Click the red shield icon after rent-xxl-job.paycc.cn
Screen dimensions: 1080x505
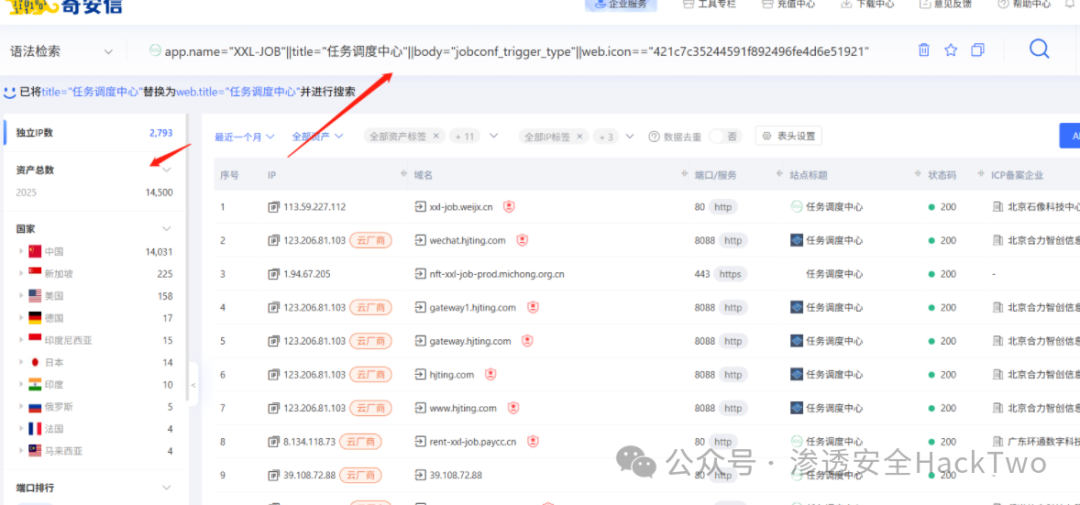coord(532,442)
